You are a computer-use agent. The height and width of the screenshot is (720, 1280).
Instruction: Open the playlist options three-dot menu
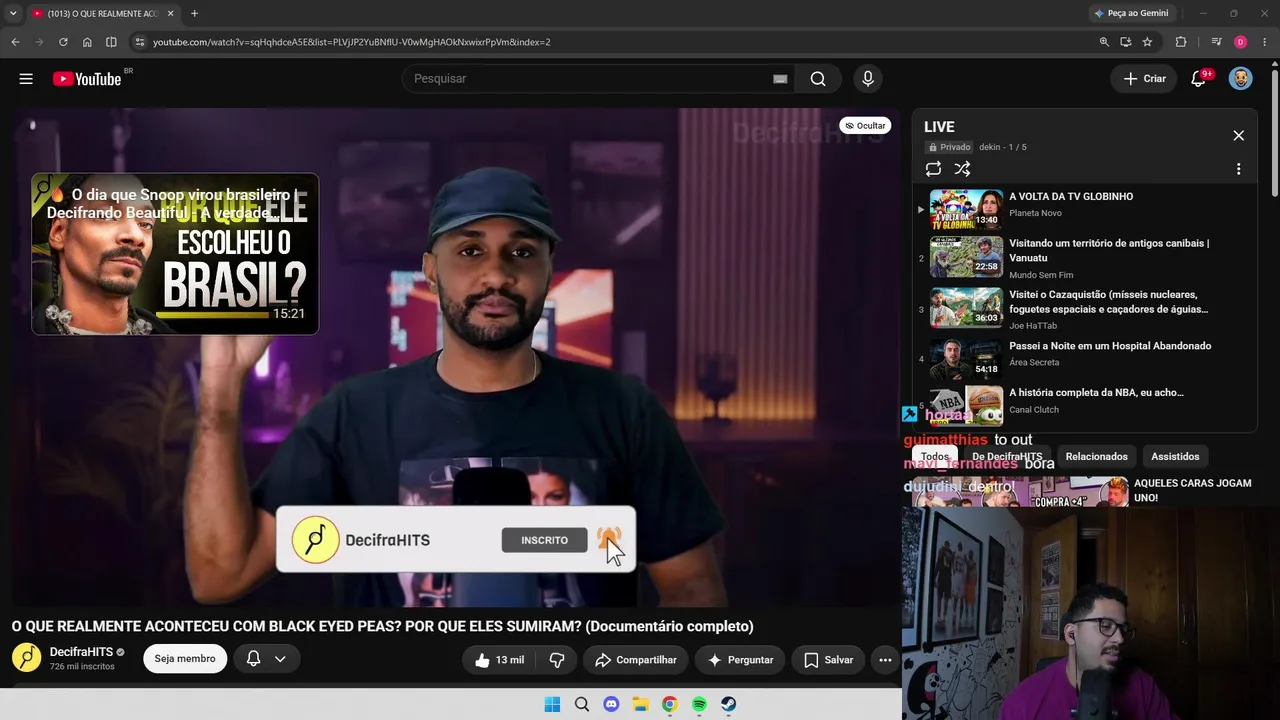click(1238, 169)
